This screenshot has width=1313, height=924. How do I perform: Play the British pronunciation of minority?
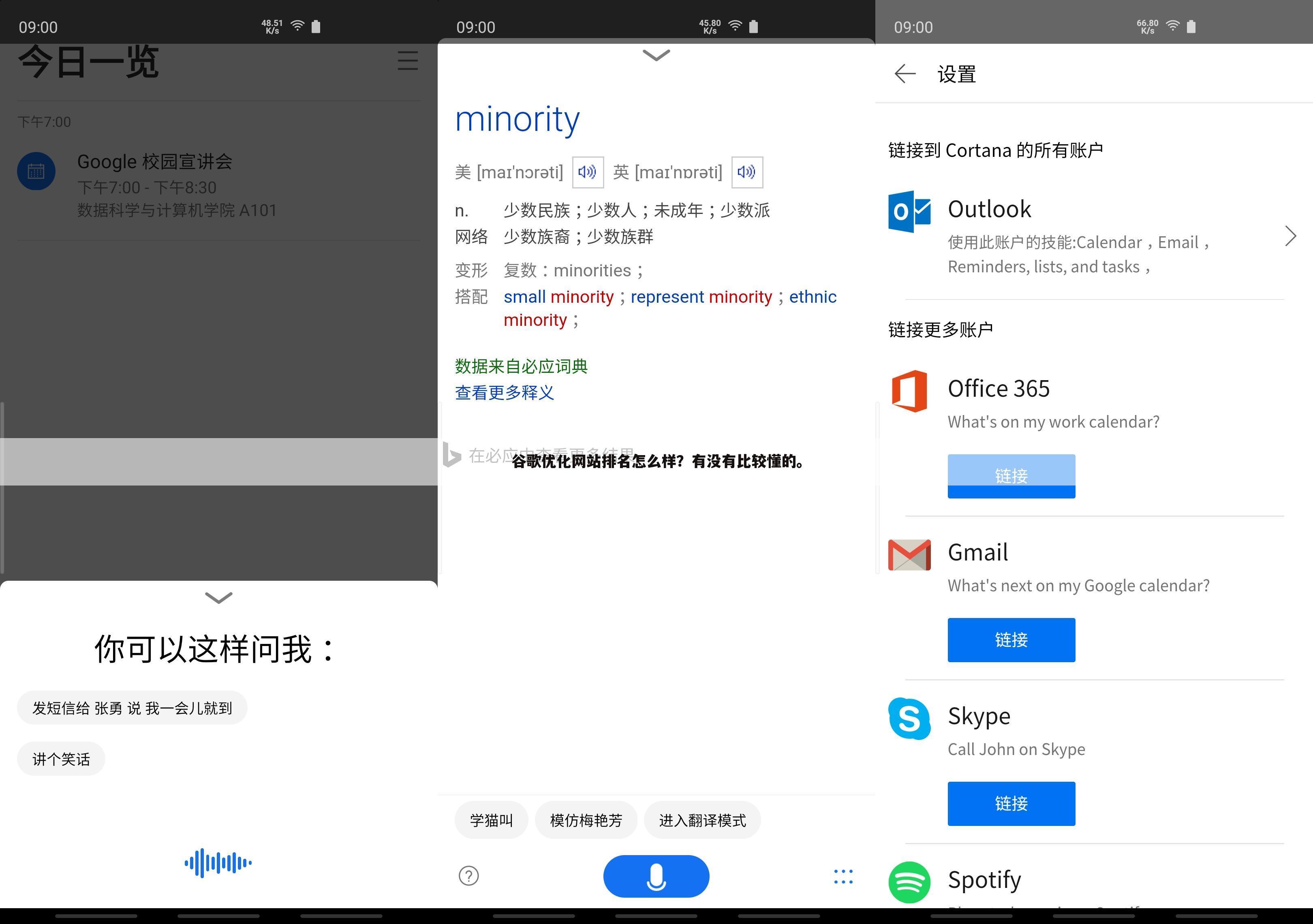[747, 172]
